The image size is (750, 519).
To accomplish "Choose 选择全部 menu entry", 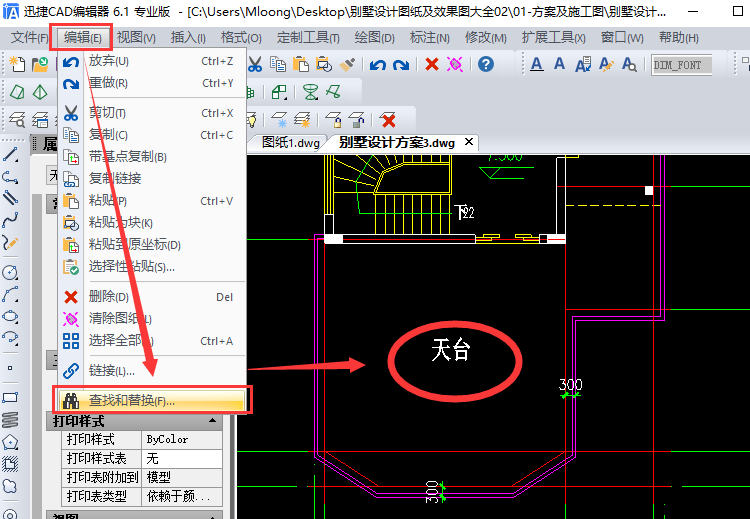I will 152,341.
